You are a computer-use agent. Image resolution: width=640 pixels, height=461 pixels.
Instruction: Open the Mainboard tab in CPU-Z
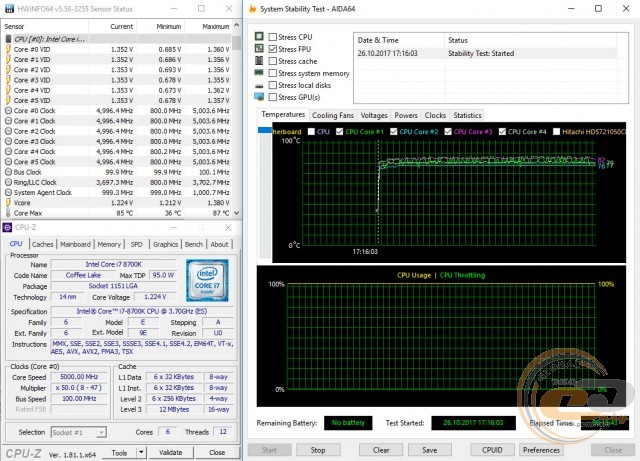[x=75, y=244]
